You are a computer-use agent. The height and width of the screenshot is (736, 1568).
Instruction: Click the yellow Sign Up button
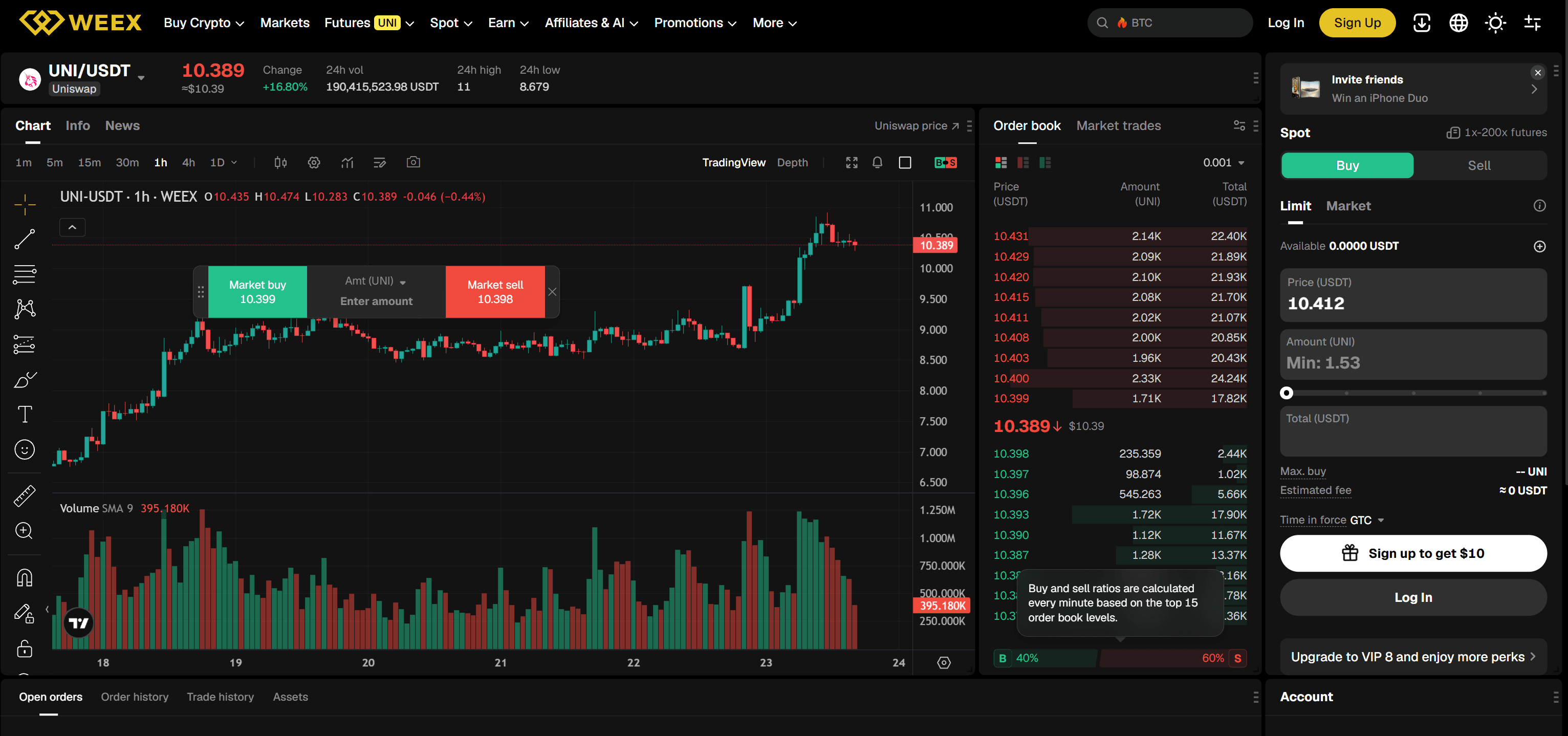(x=1357, y=23)
